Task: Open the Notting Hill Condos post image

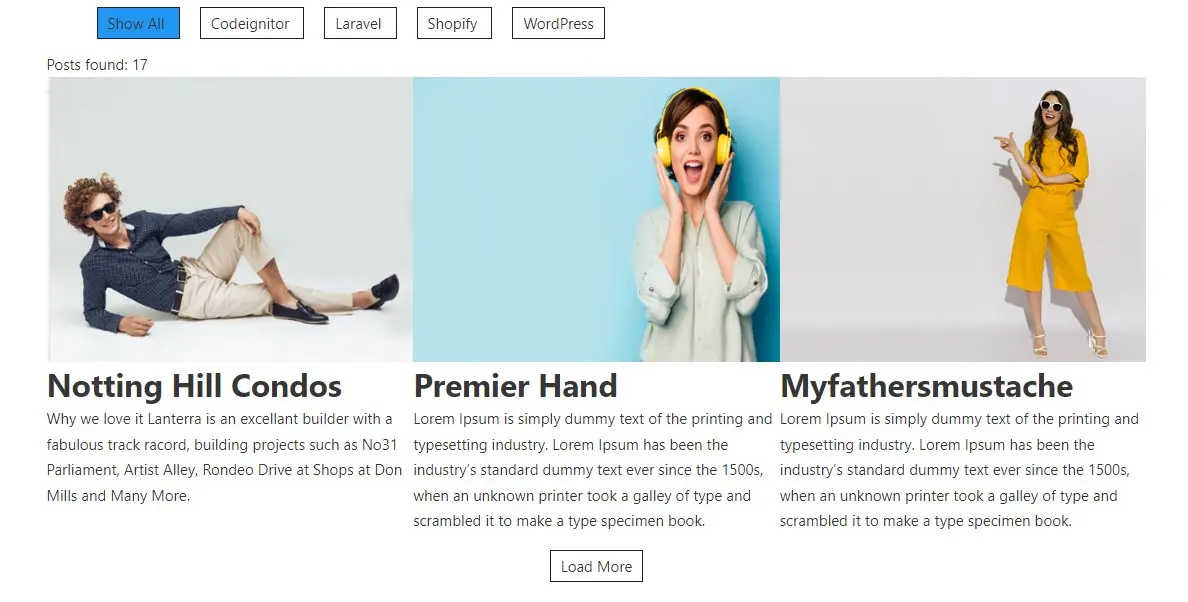Action: 230,220
